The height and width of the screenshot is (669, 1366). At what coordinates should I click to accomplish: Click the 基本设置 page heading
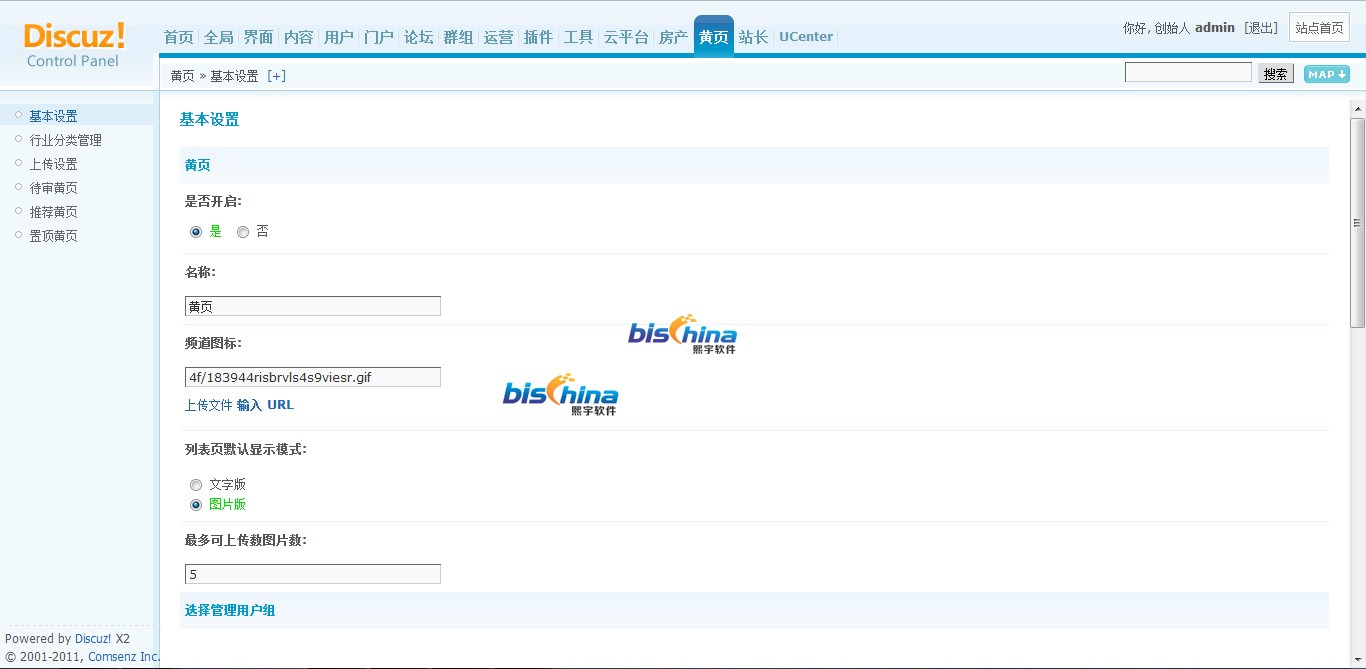click(209, 120)
